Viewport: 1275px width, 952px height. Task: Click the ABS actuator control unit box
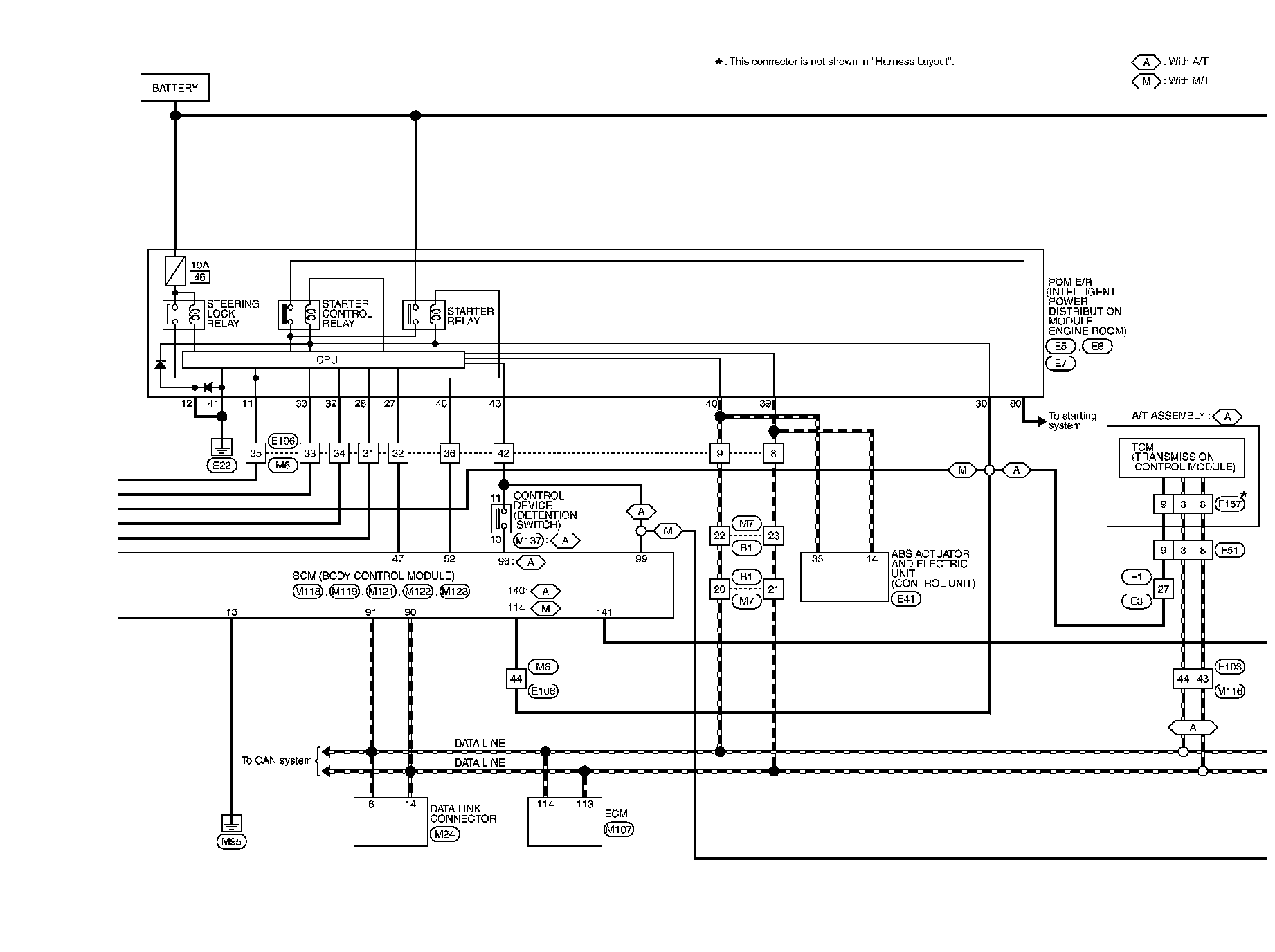(844, 576)
